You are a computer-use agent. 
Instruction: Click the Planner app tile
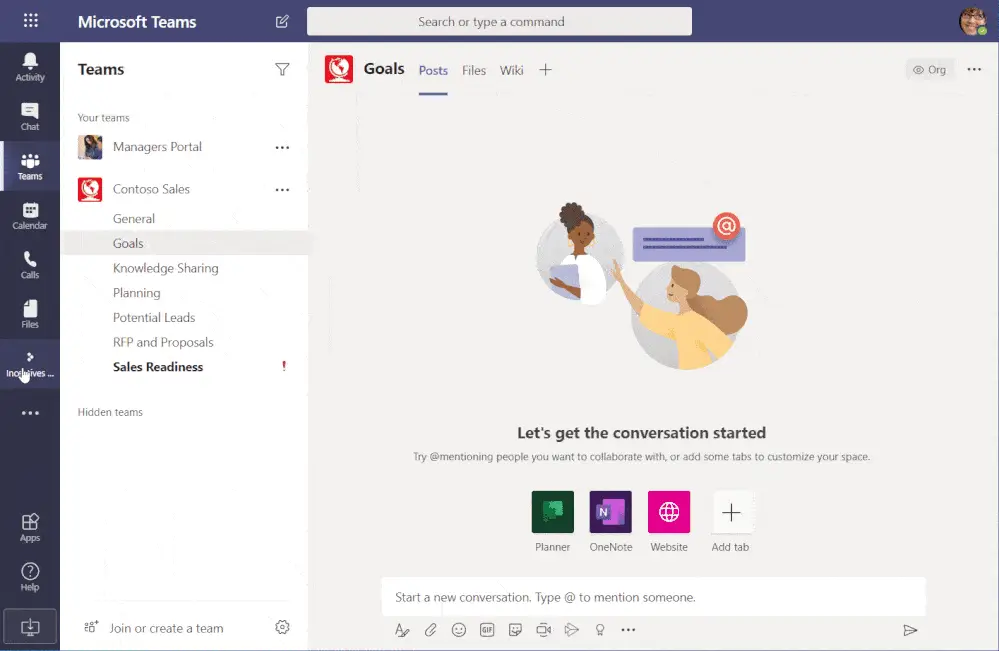click(x=552, y=512)
